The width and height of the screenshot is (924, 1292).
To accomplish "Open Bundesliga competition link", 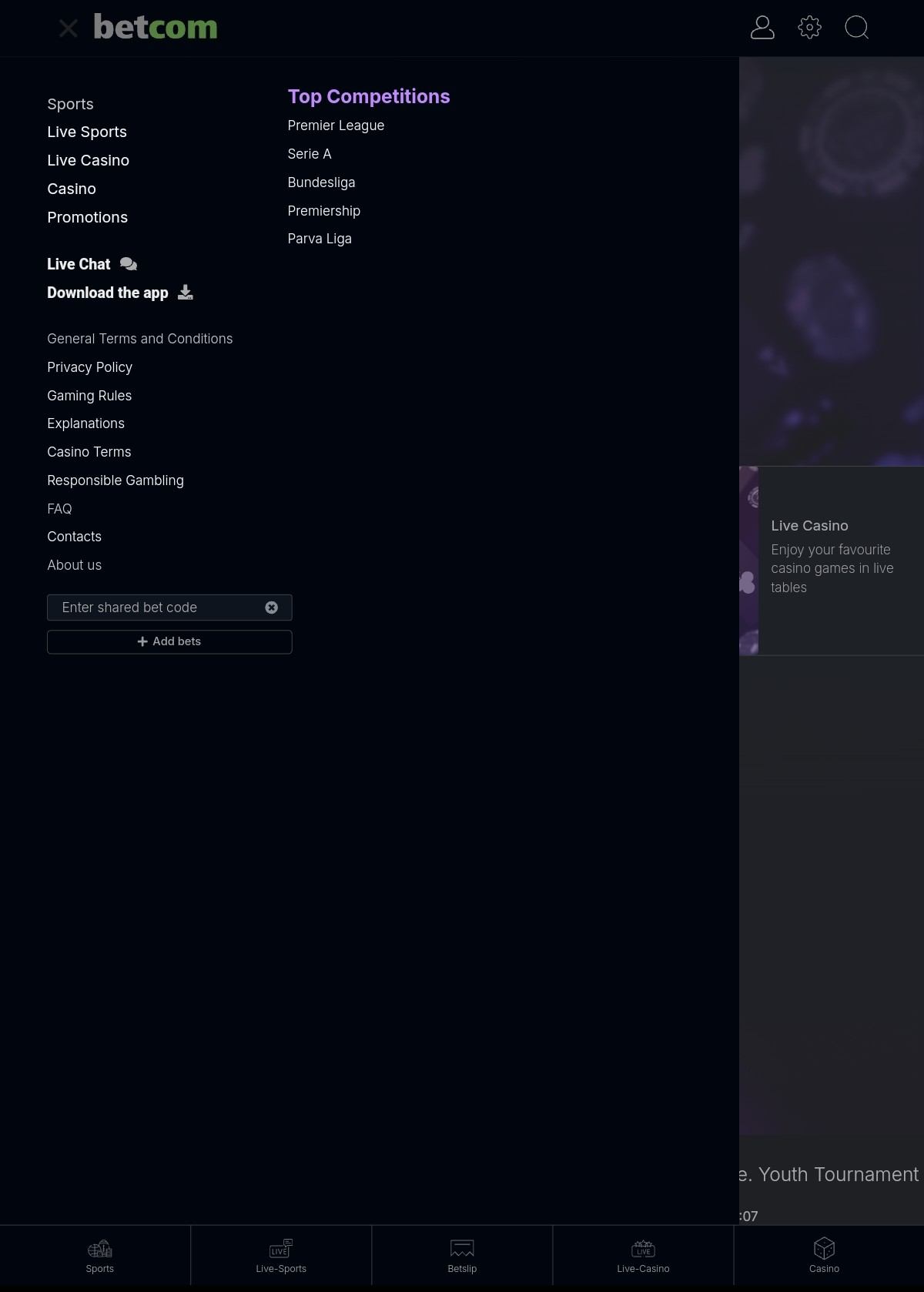I will click(x=321, y=182).
